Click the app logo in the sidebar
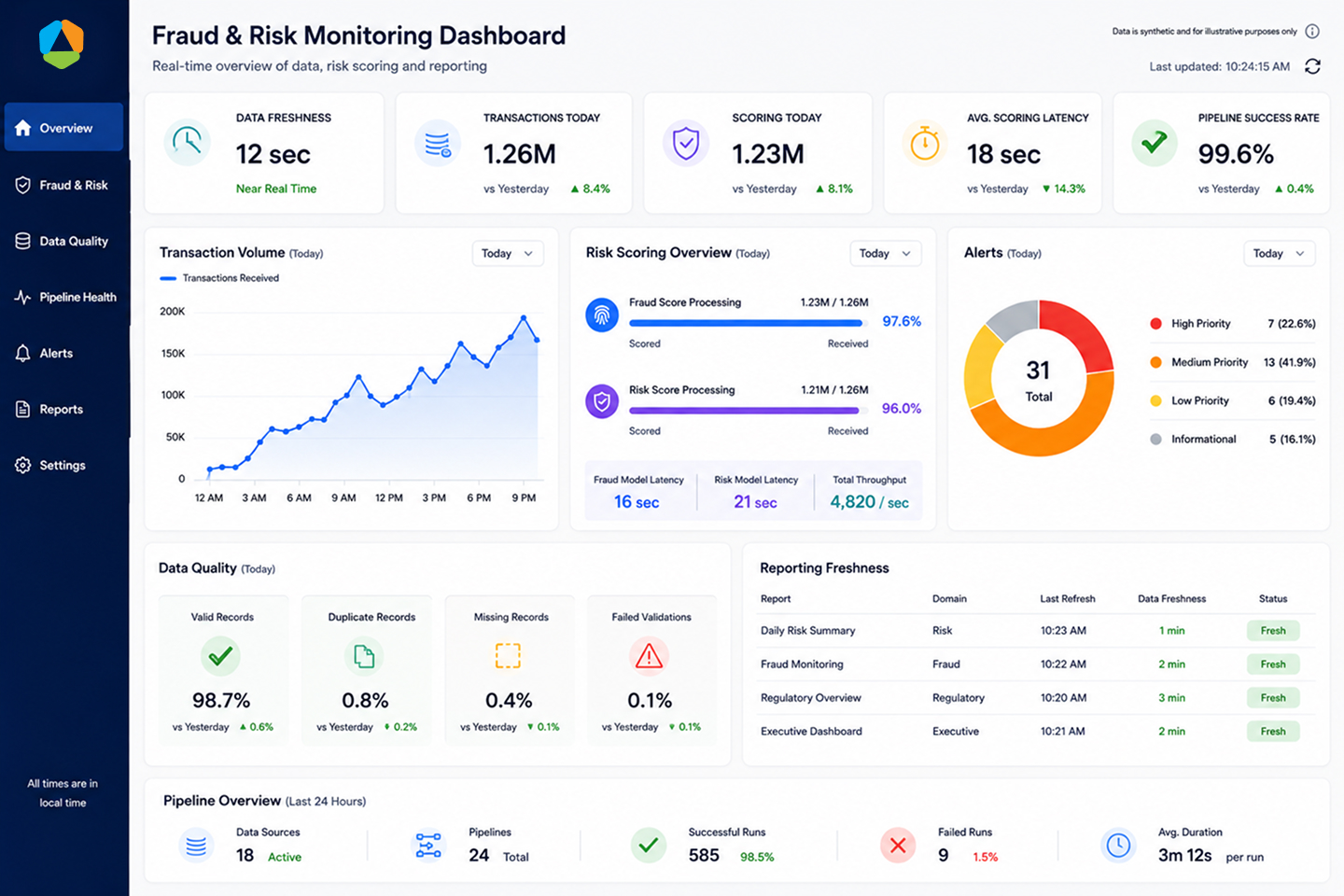 pos(62,44)
